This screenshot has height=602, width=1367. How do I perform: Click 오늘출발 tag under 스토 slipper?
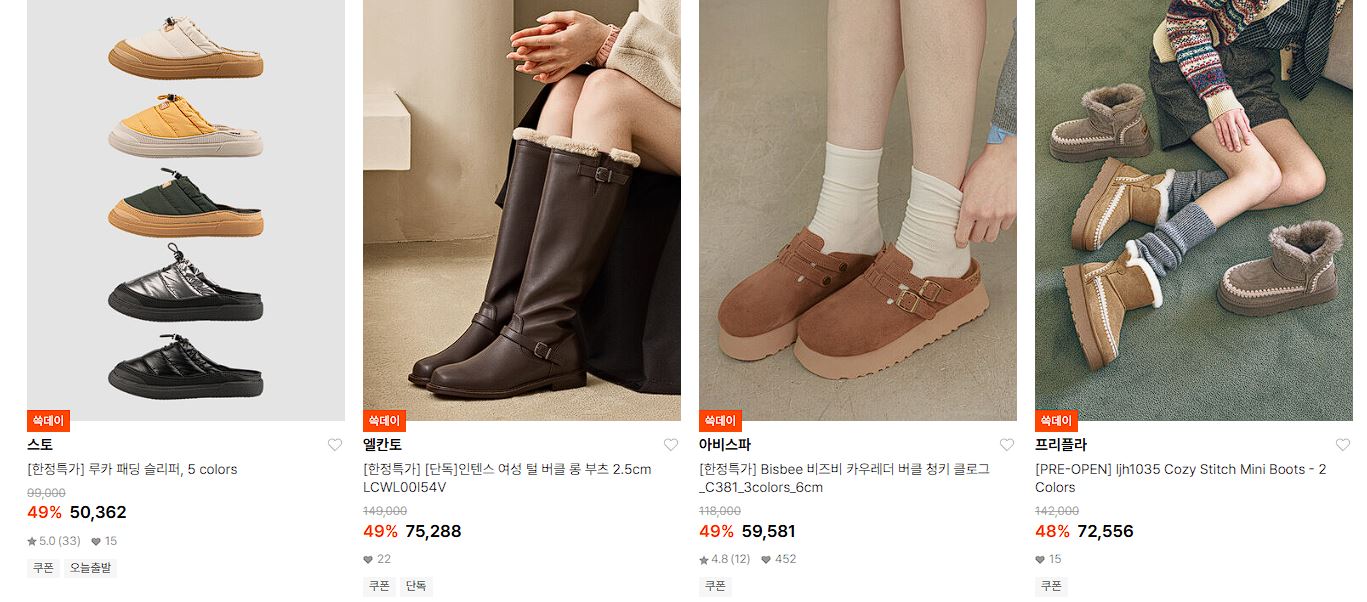[91, 568]
